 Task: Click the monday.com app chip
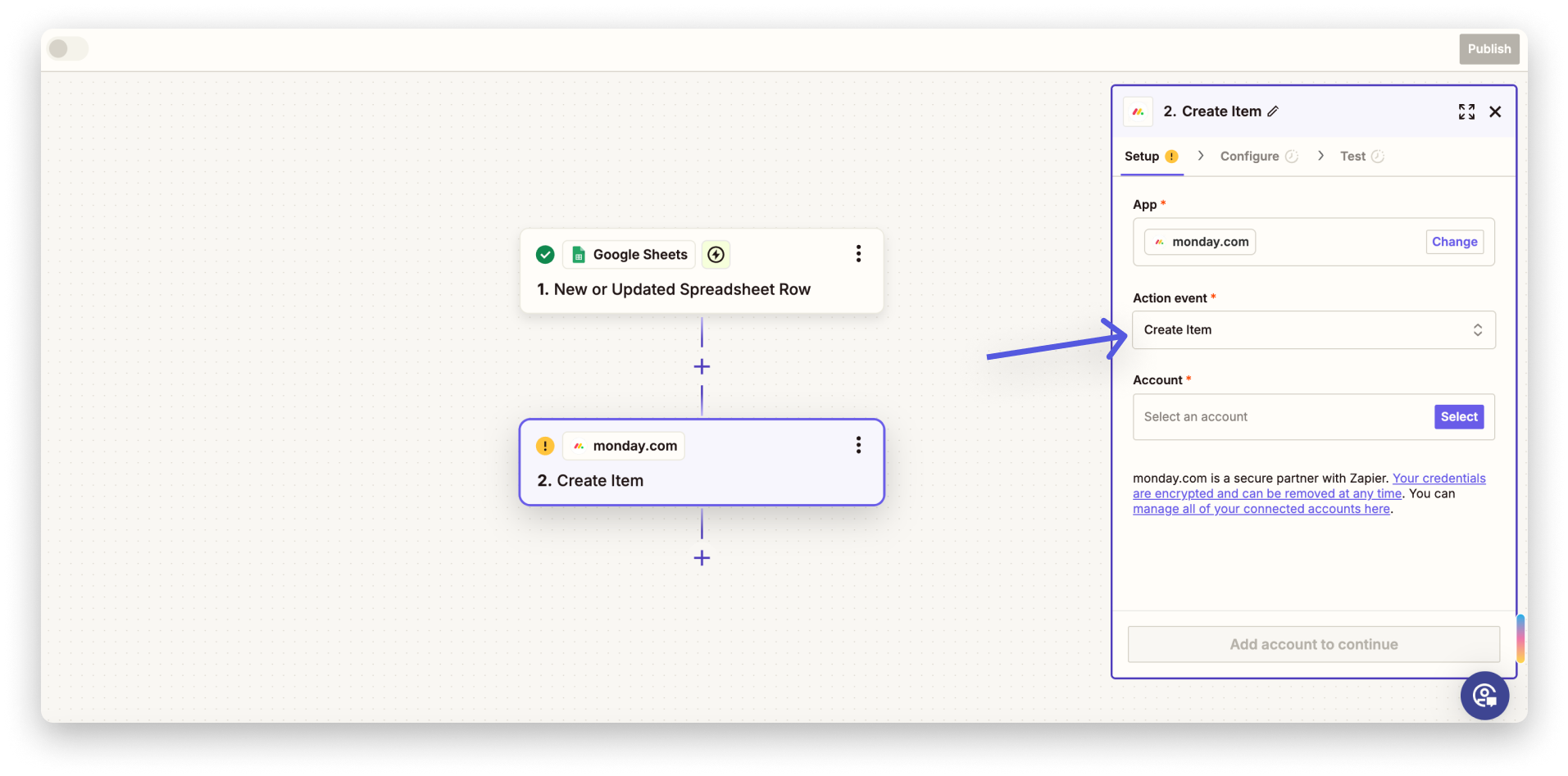pos(1200,242)
